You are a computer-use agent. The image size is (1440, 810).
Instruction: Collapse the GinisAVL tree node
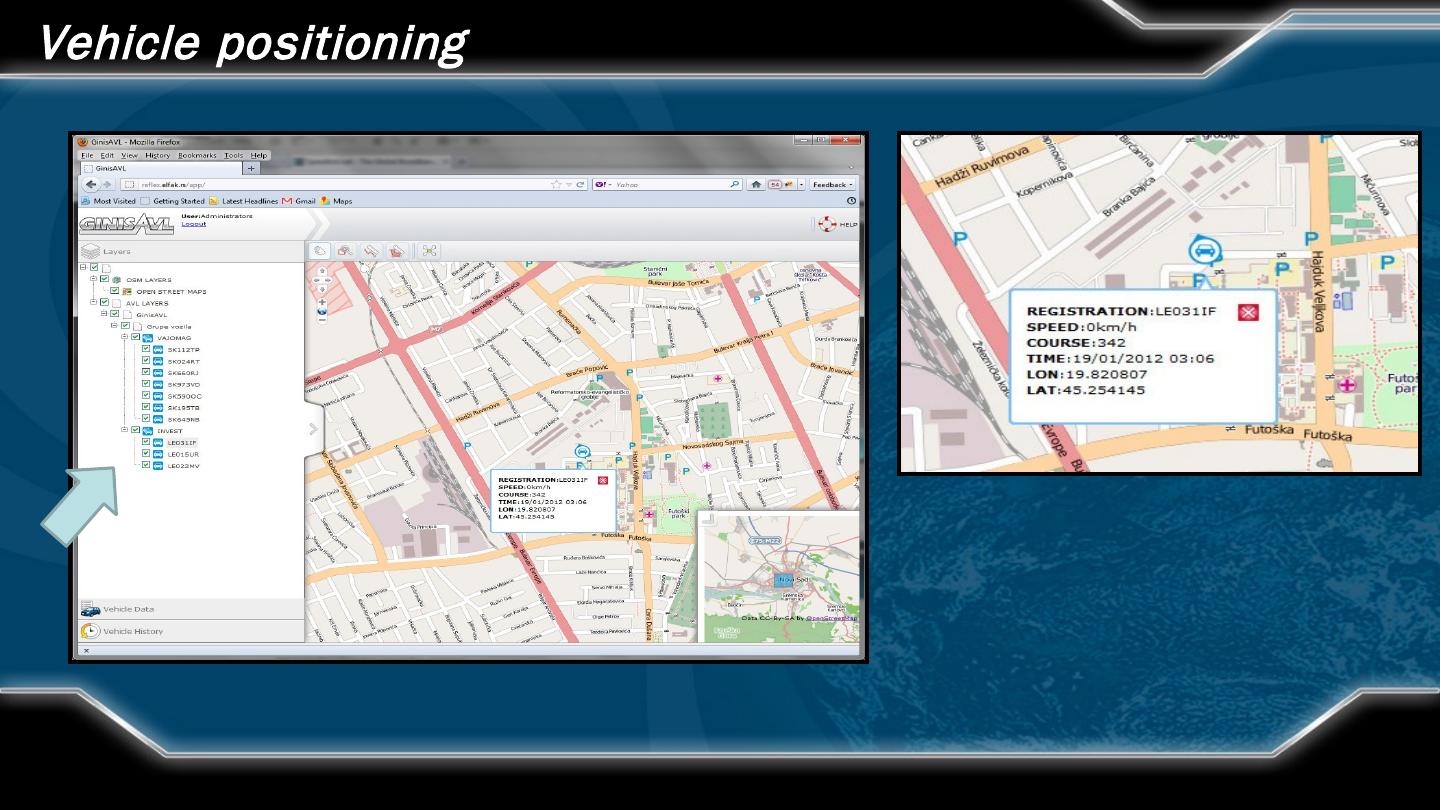click(104, 314)
